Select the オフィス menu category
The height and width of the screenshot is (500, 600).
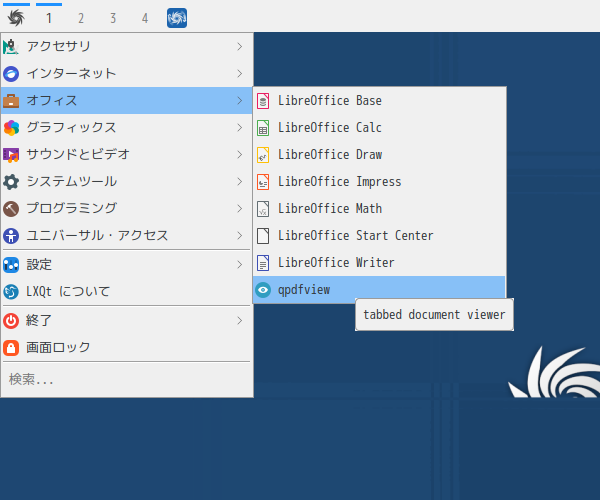click(127, 101)
